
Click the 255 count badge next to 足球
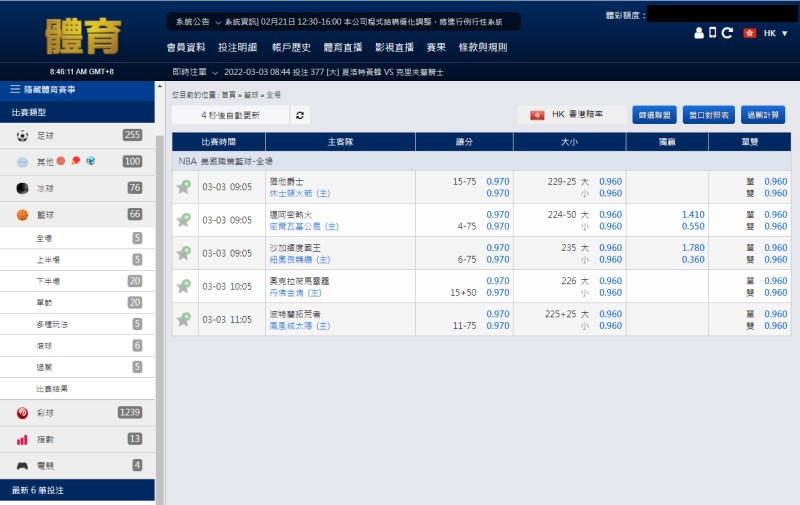(x=132, y=135)
